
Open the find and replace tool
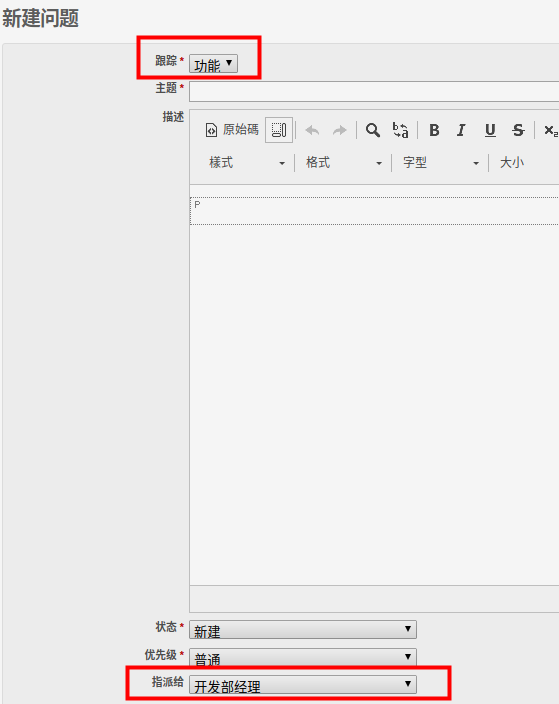point(400,130)
